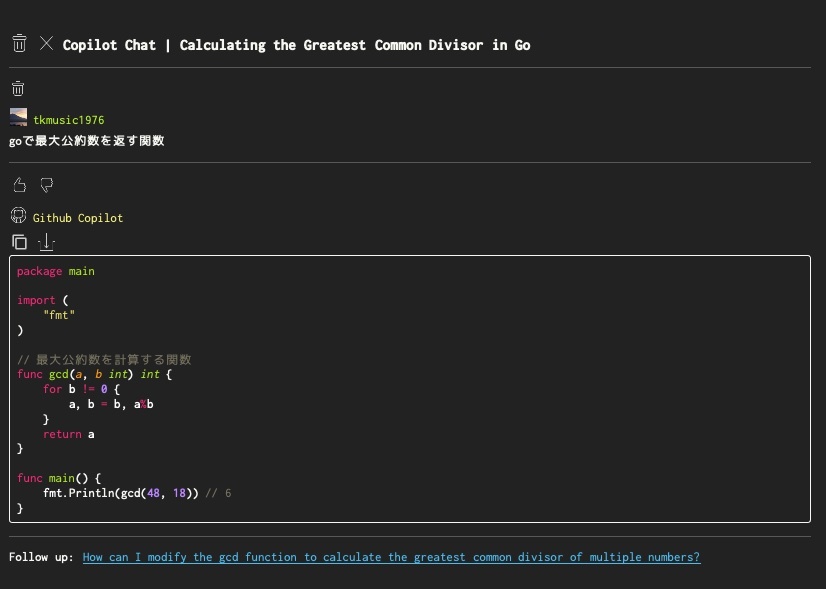The image size is (826, 589).
Task: Click the 'a, b = b, a%b' line
Action: click(111, 405)
